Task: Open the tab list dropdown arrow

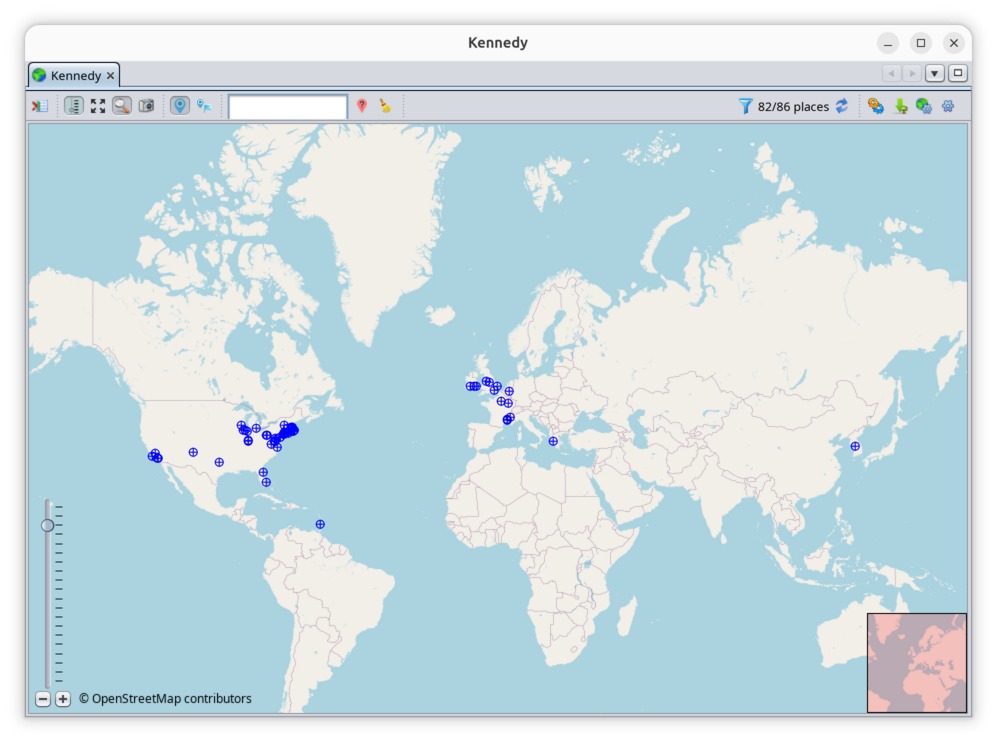Action: [935, 74]
